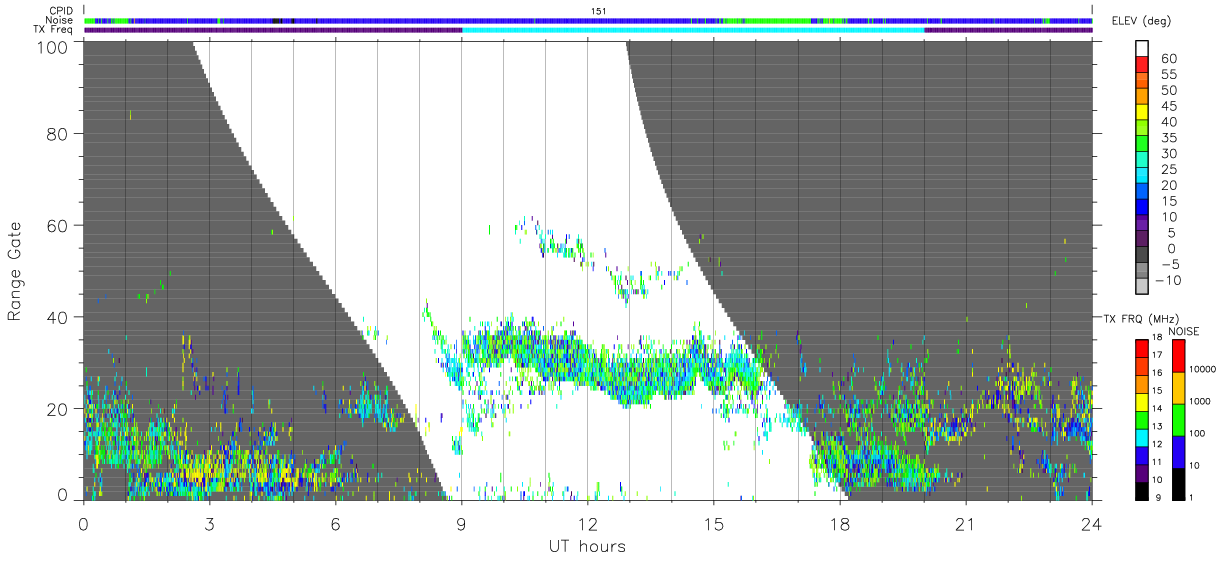Screen dimensions: 1228x567
Task: Select the 100 value on the NOISE legend
Action: [1199, 433]
